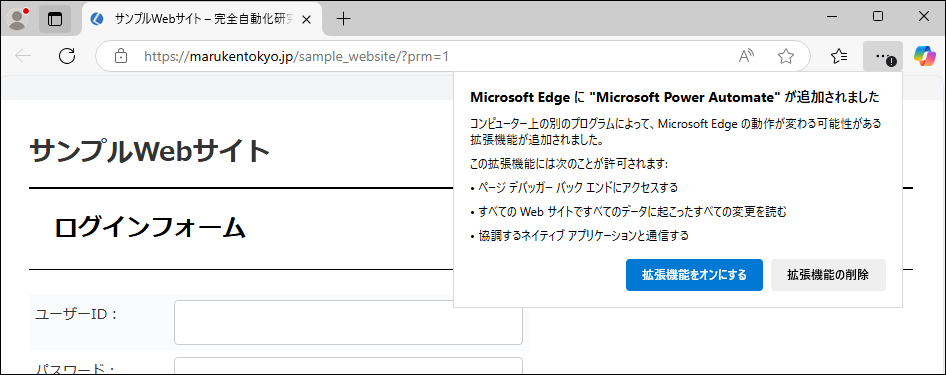Click 拡張機能をオンにする button
Image resolution: width=946 pixels, height=375 pixels.
coord(694,275)
